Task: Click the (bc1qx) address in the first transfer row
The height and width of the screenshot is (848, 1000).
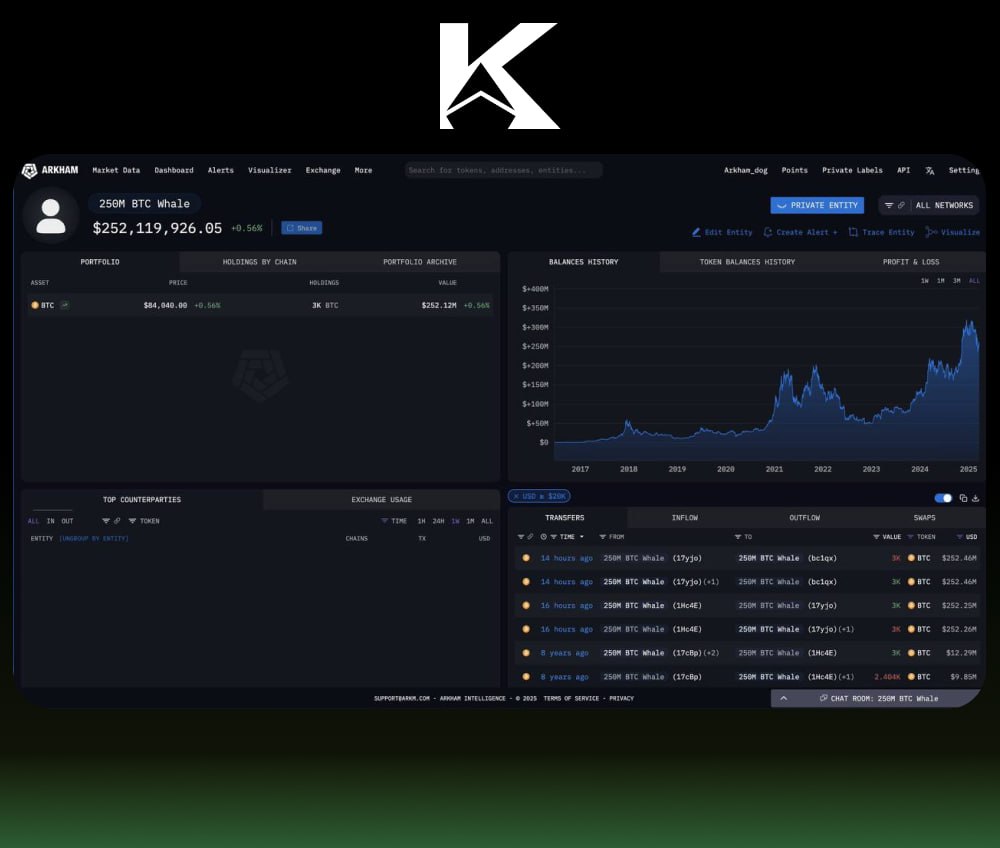Action: click(x=822, y=558)
